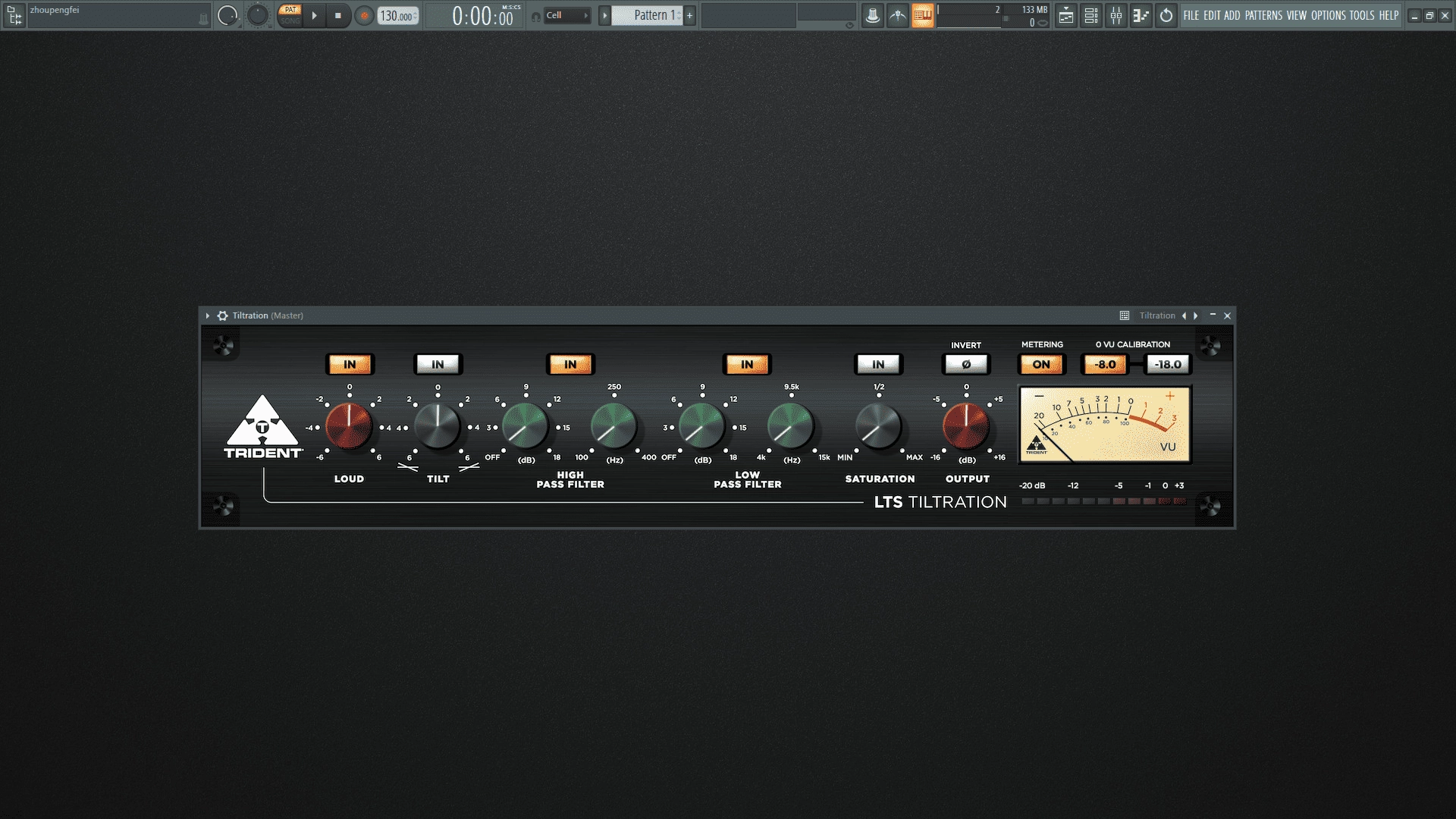This screenshot has height=819, width=1456.
Task: Click the Trident logo
Action: point(262,426)
